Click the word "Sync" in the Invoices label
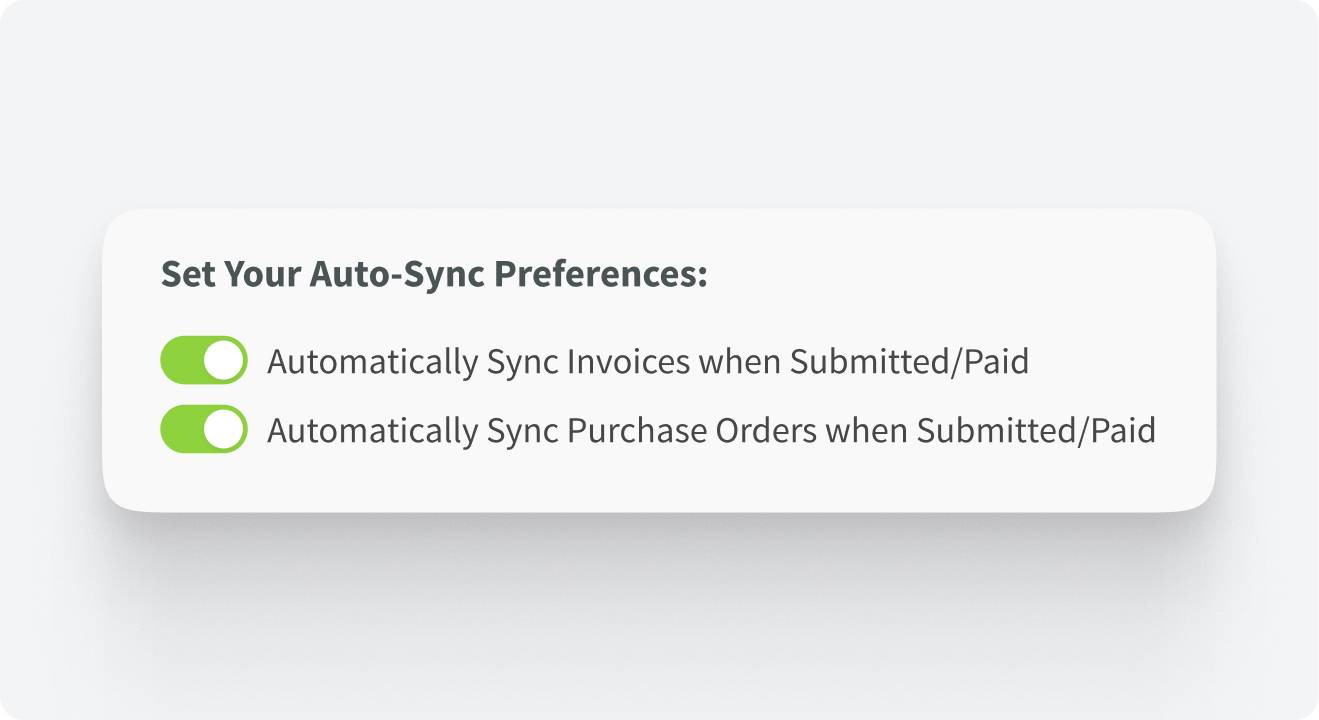This screenshot has height=720, width=1319. (522, 361)
